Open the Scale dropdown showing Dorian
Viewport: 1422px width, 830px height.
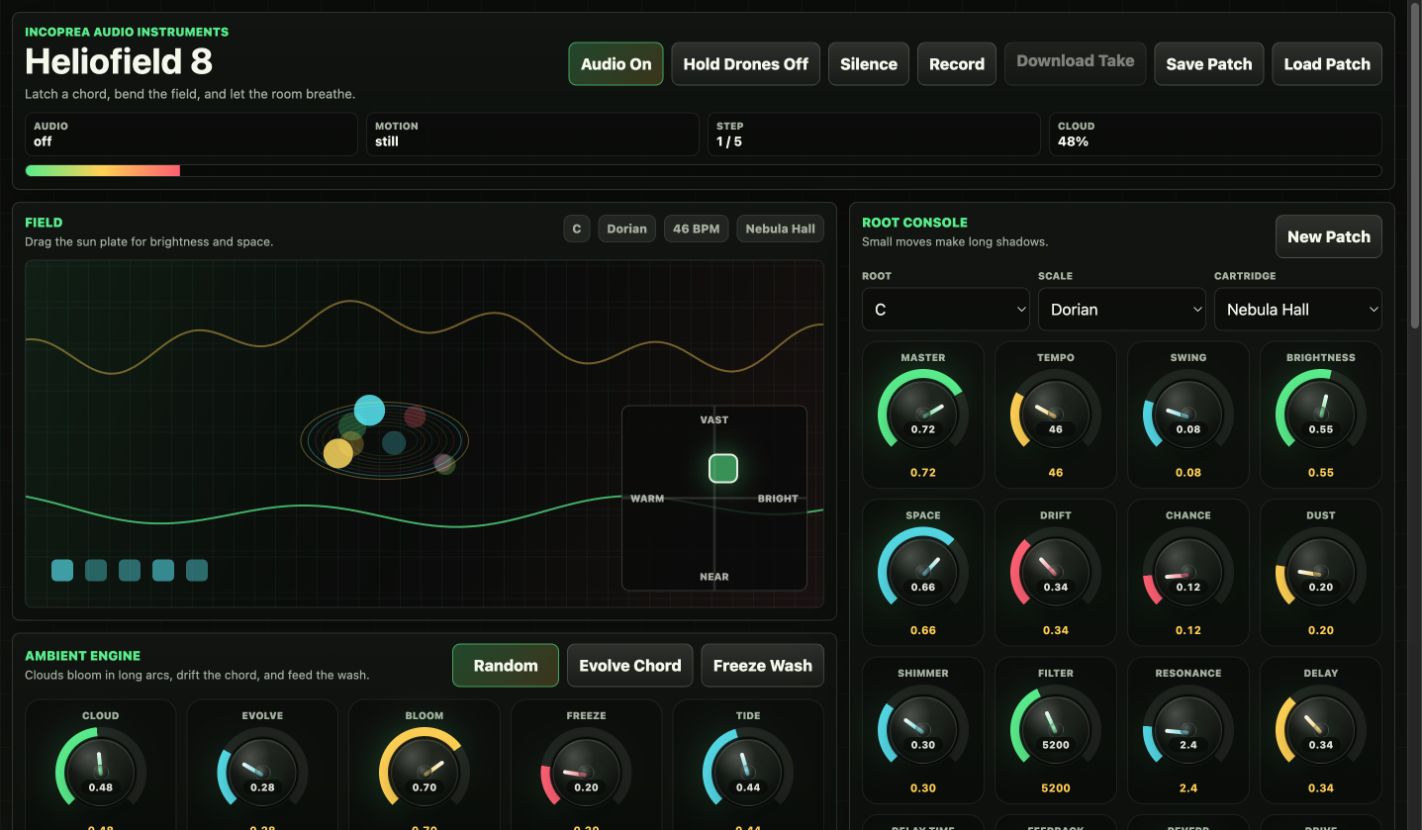(1122, 309)
